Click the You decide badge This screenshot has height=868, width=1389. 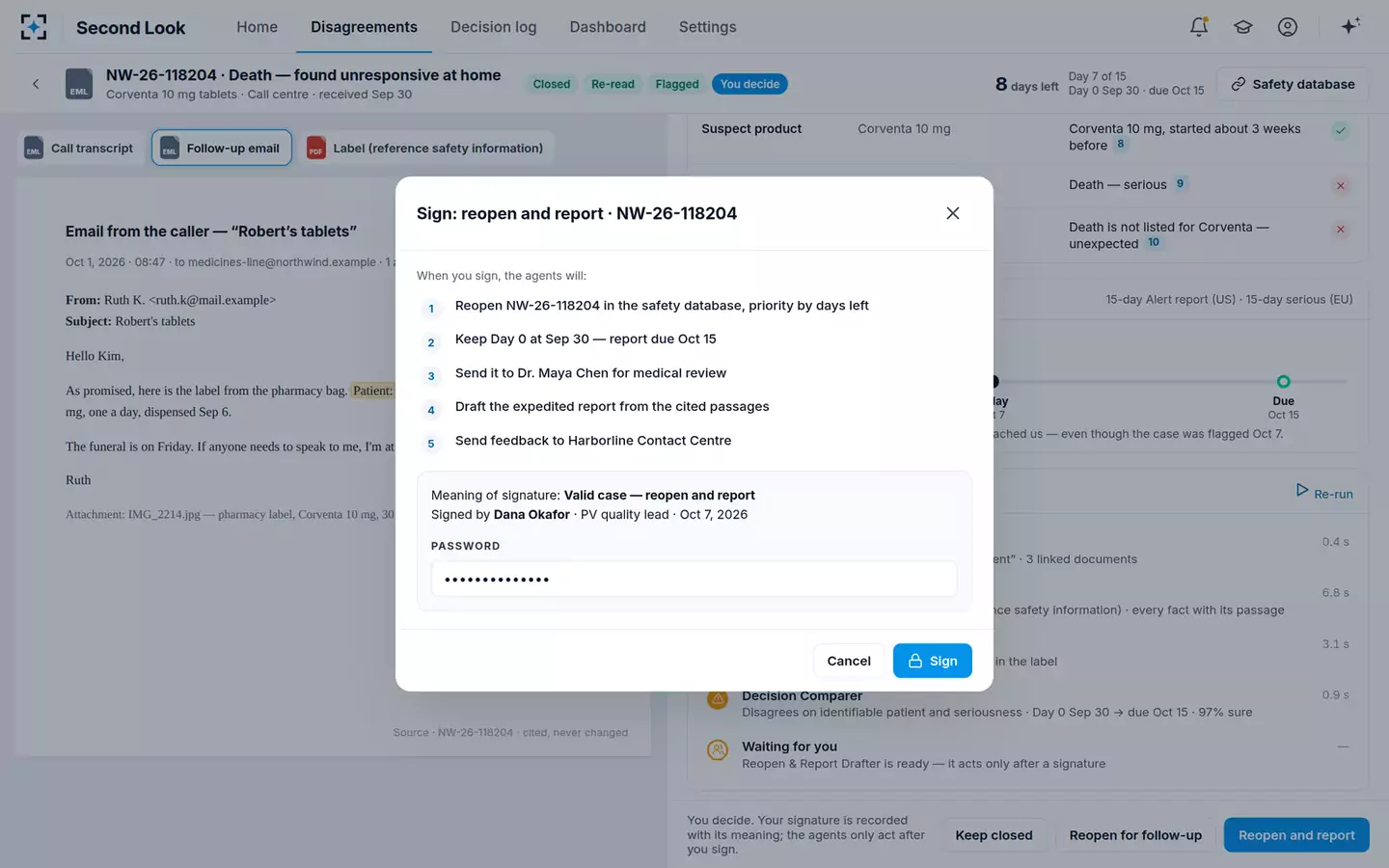749,84
